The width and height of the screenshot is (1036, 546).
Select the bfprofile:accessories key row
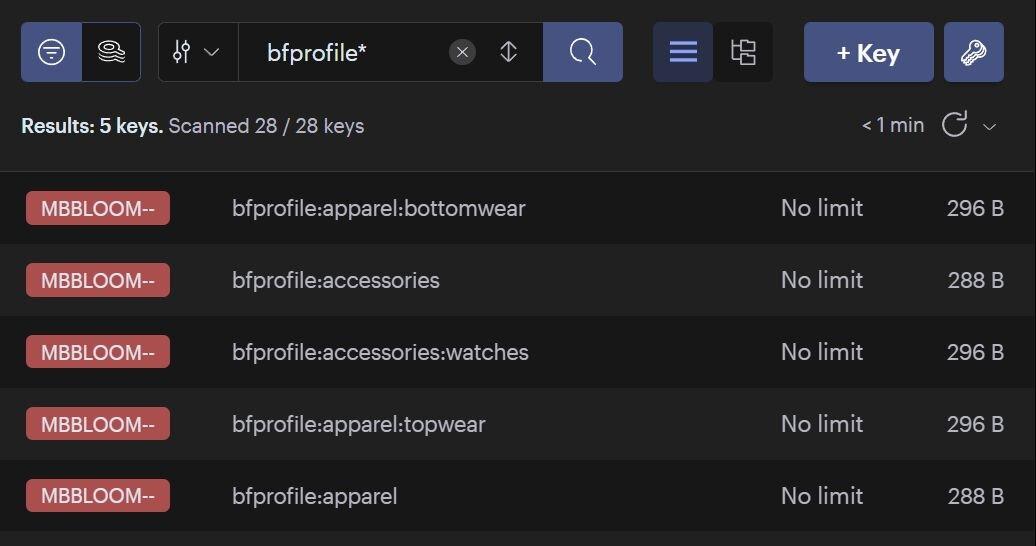pos(518,280)
